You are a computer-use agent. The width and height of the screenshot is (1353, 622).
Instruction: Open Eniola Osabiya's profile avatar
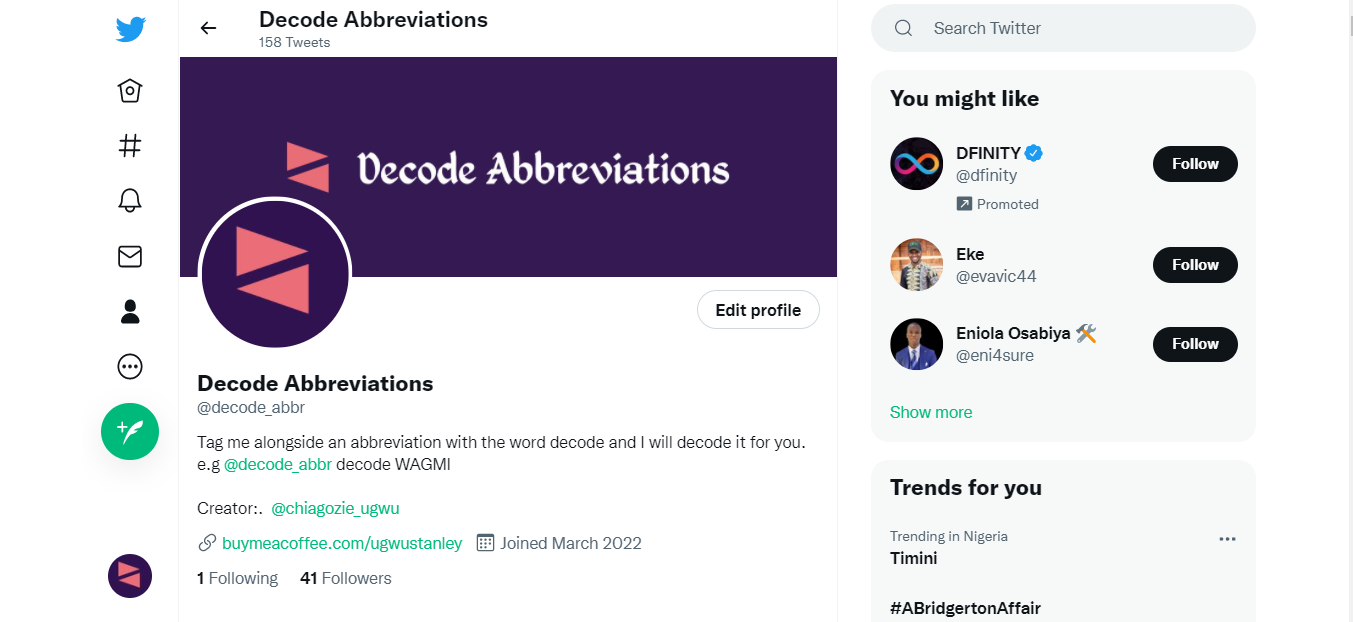click(917, 344)
